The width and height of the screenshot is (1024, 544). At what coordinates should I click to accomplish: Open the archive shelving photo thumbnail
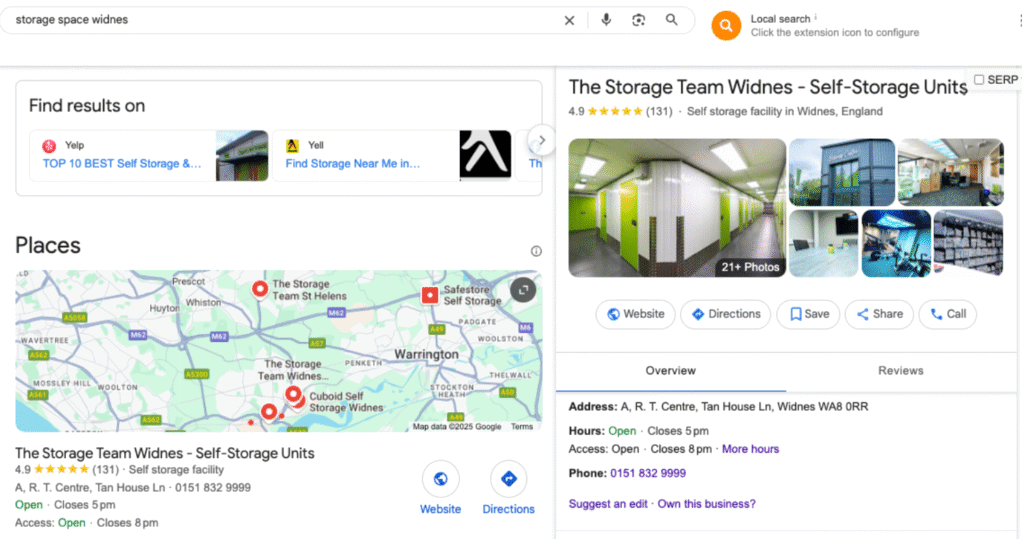(x=968, y=243)
